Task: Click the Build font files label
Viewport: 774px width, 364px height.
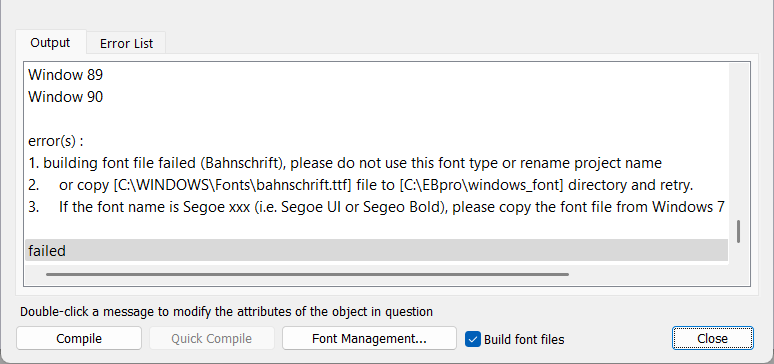Action: 524,339
